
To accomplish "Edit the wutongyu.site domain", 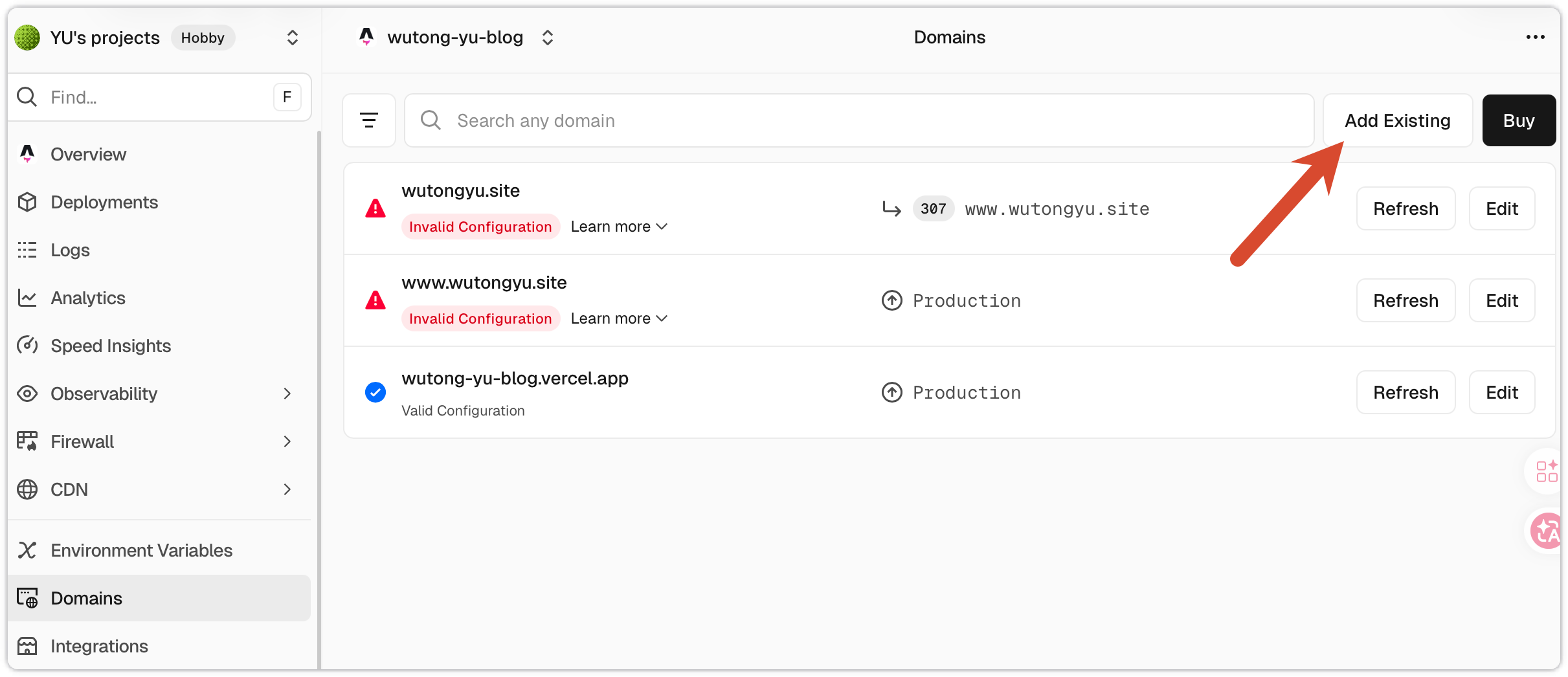I will (1502, 208).
